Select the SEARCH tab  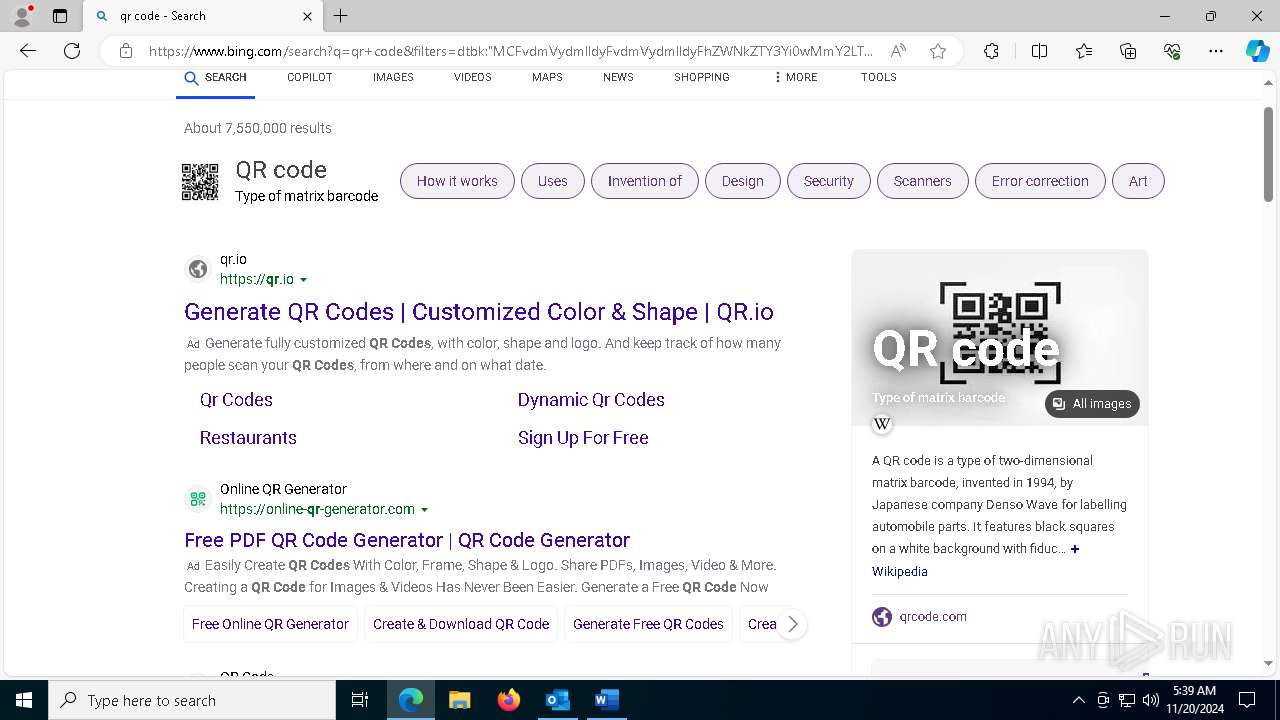tap(215, 77)
